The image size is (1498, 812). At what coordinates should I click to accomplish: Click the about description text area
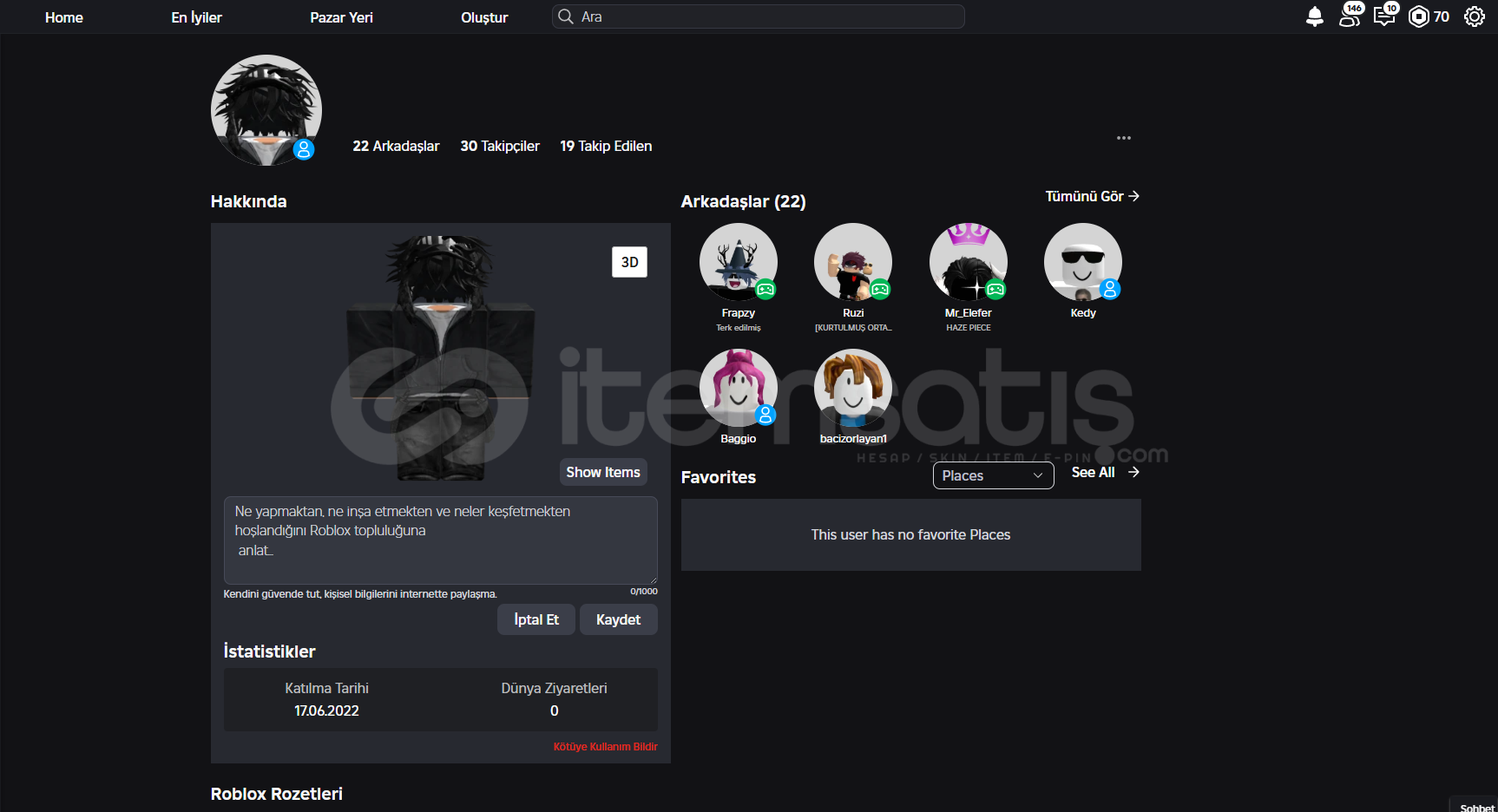click(441, 540)
